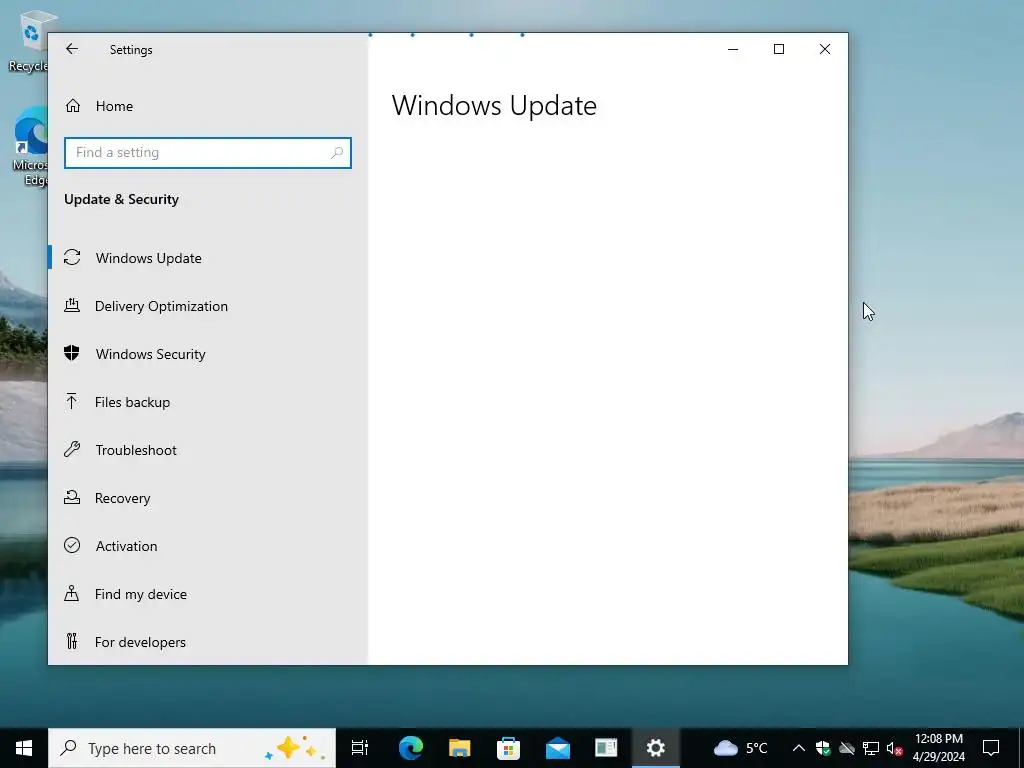Open the notification center icon
The image size is (1024, 768).
[x=991, y=748]
